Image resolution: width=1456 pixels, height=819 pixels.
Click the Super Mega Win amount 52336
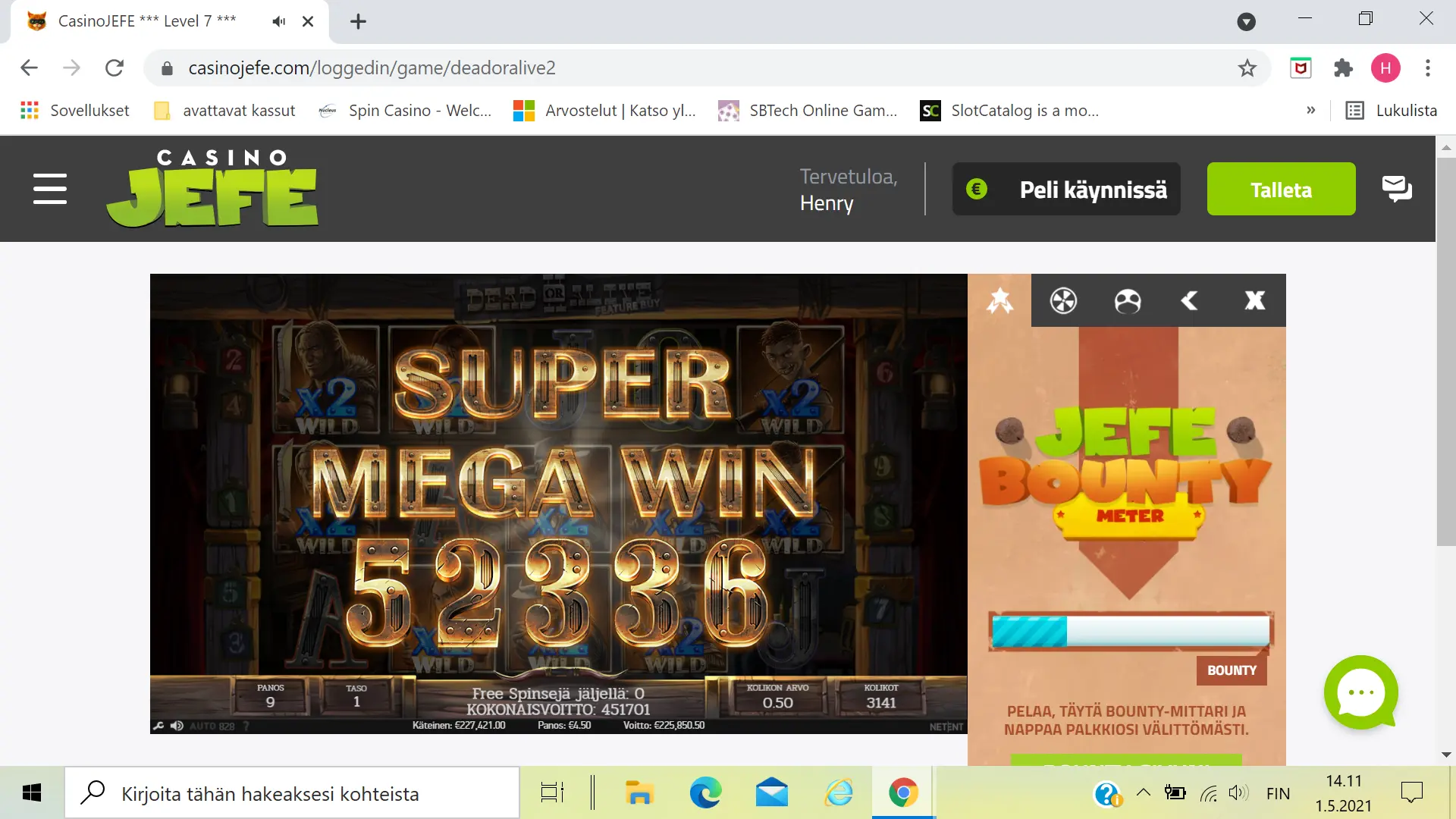(x=557, y=594)
